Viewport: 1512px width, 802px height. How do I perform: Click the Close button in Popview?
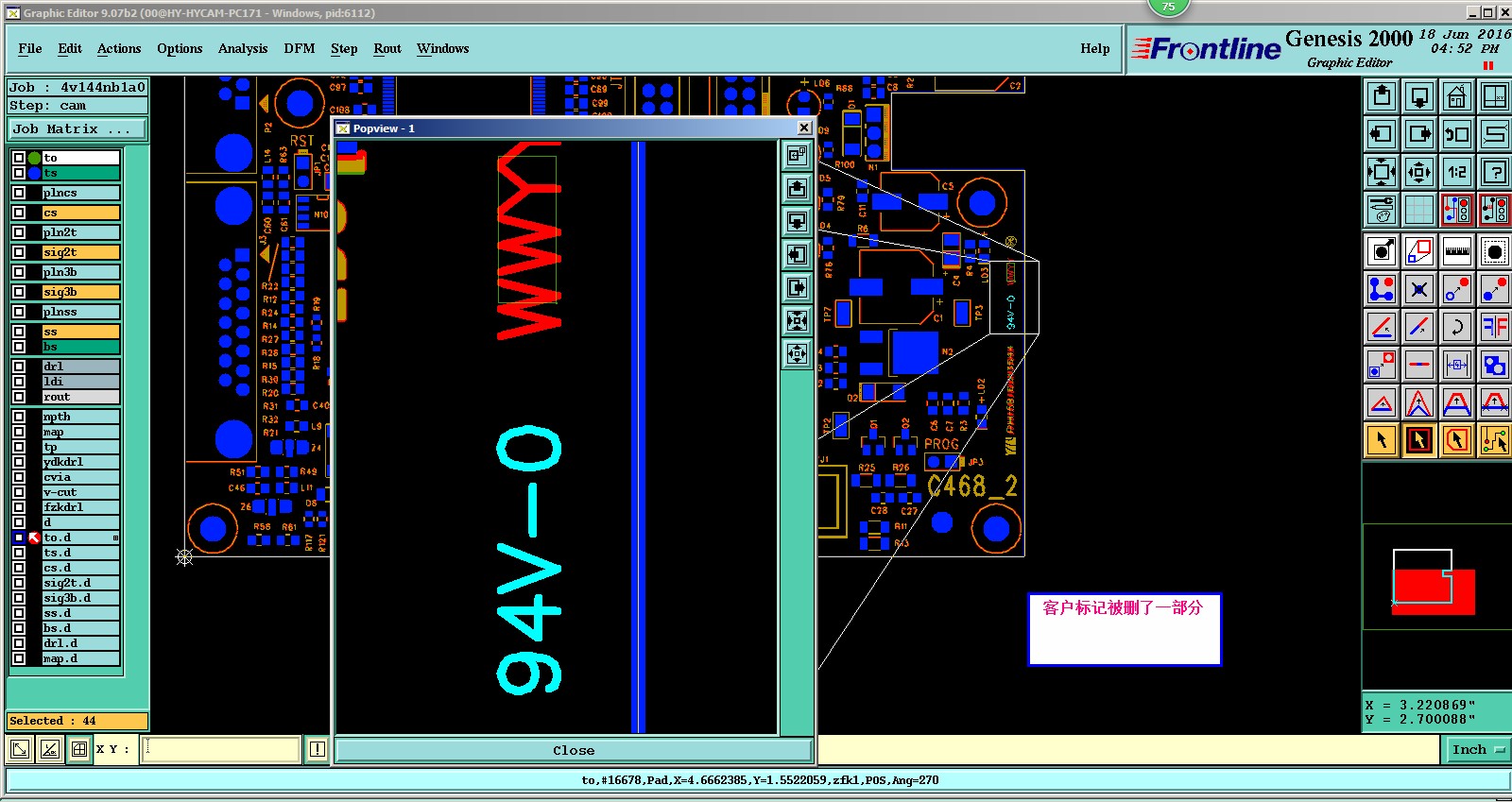coord(574,750)
